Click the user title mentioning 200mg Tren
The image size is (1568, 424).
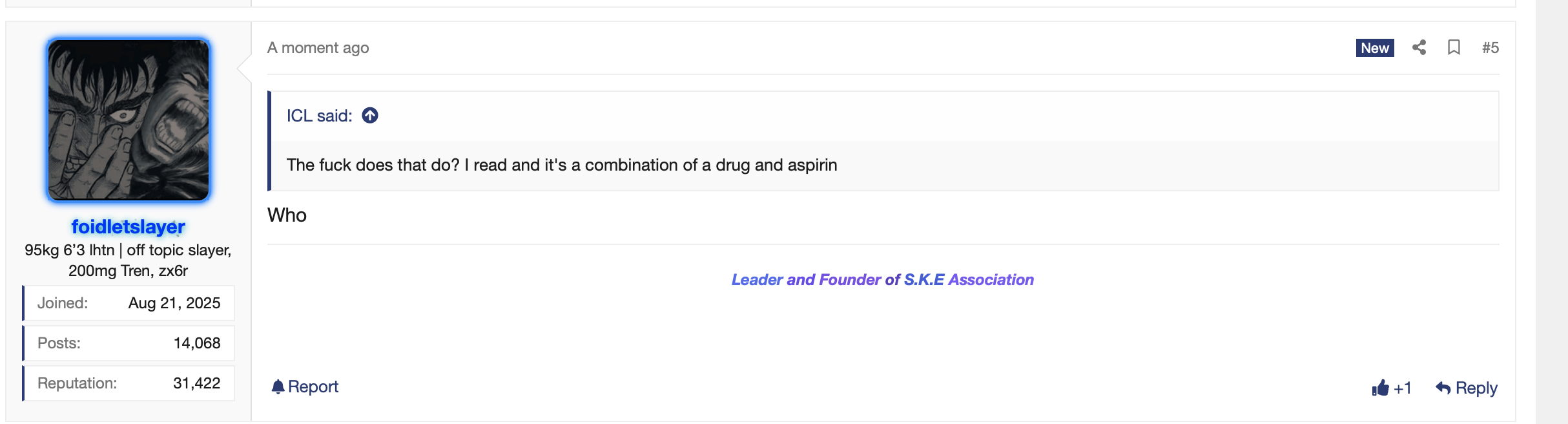pos(128,260)
